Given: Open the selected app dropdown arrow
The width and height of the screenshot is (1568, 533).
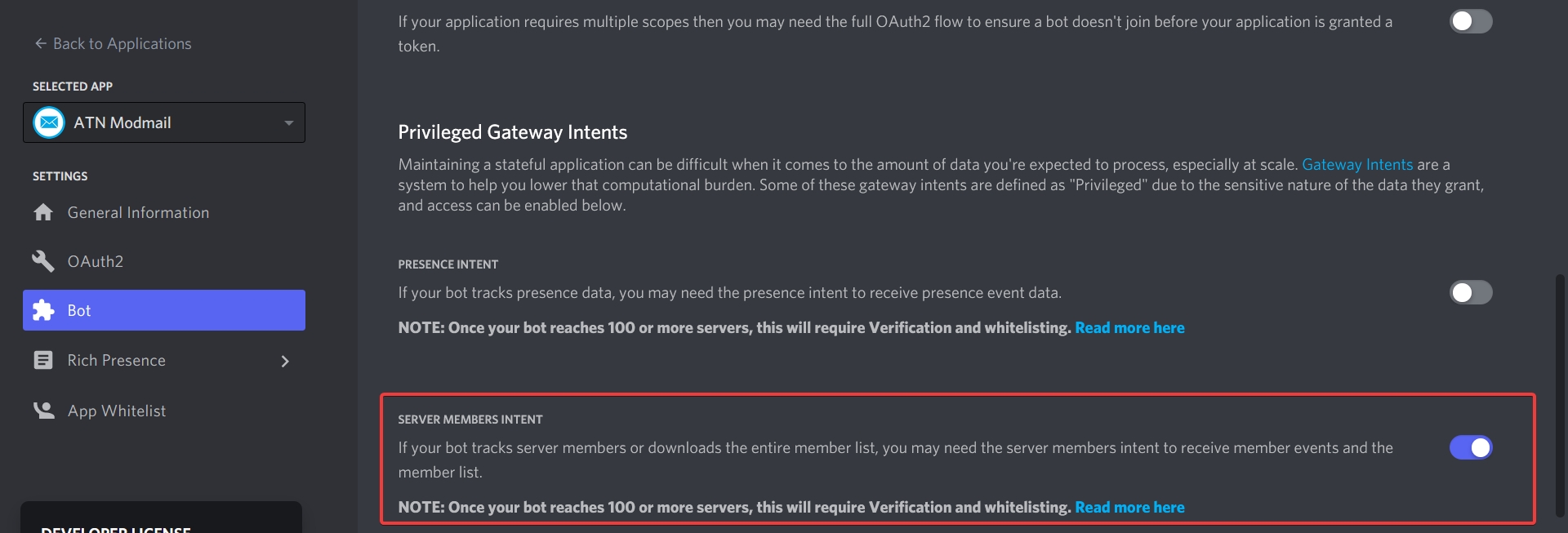Looking at the screenshot, I should pyautogui.click(x=288, y=123).
